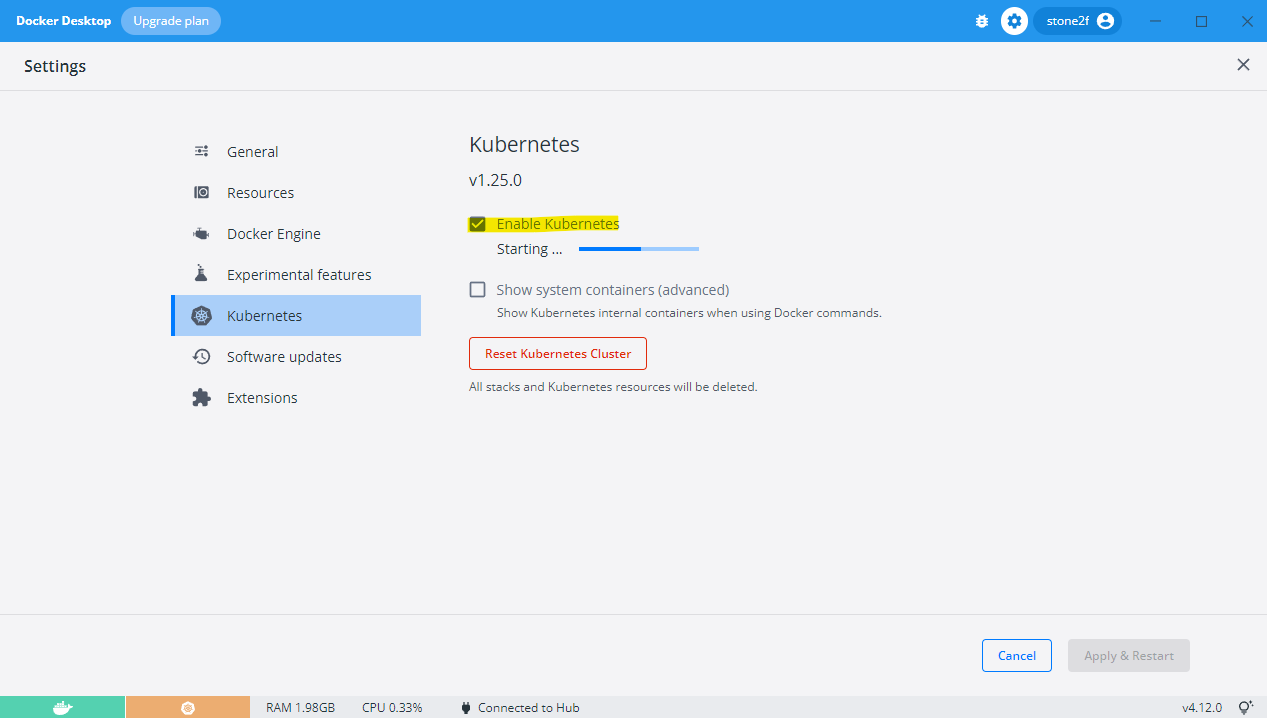Click the Resources disk icon
This screenshot has height=718, width=1267.
tap(201, 193)
